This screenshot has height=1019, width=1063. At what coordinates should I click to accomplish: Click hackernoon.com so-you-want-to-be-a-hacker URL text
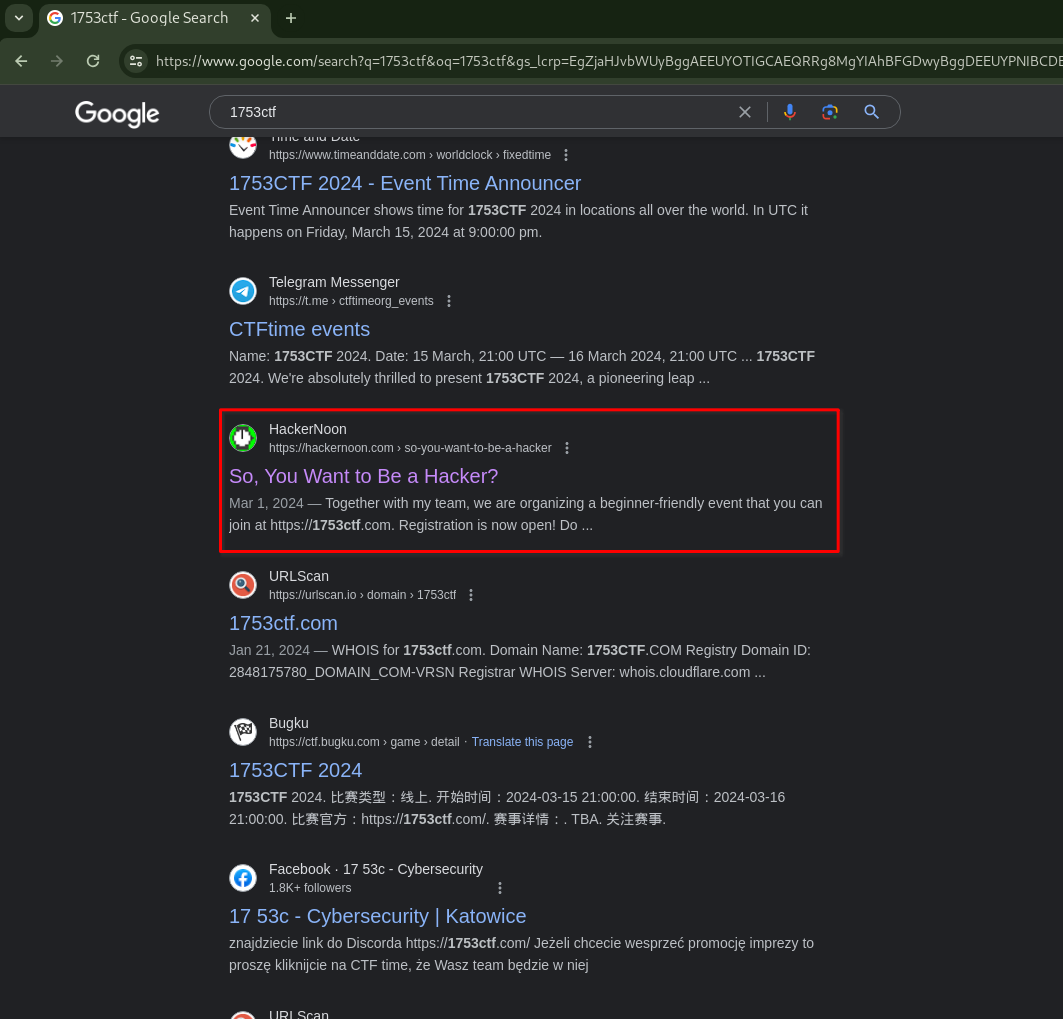[410, 448]
